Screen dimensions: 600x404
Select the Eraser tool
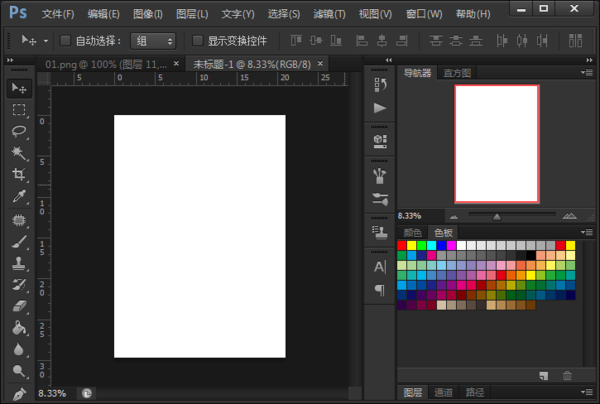tap(19, 306)
